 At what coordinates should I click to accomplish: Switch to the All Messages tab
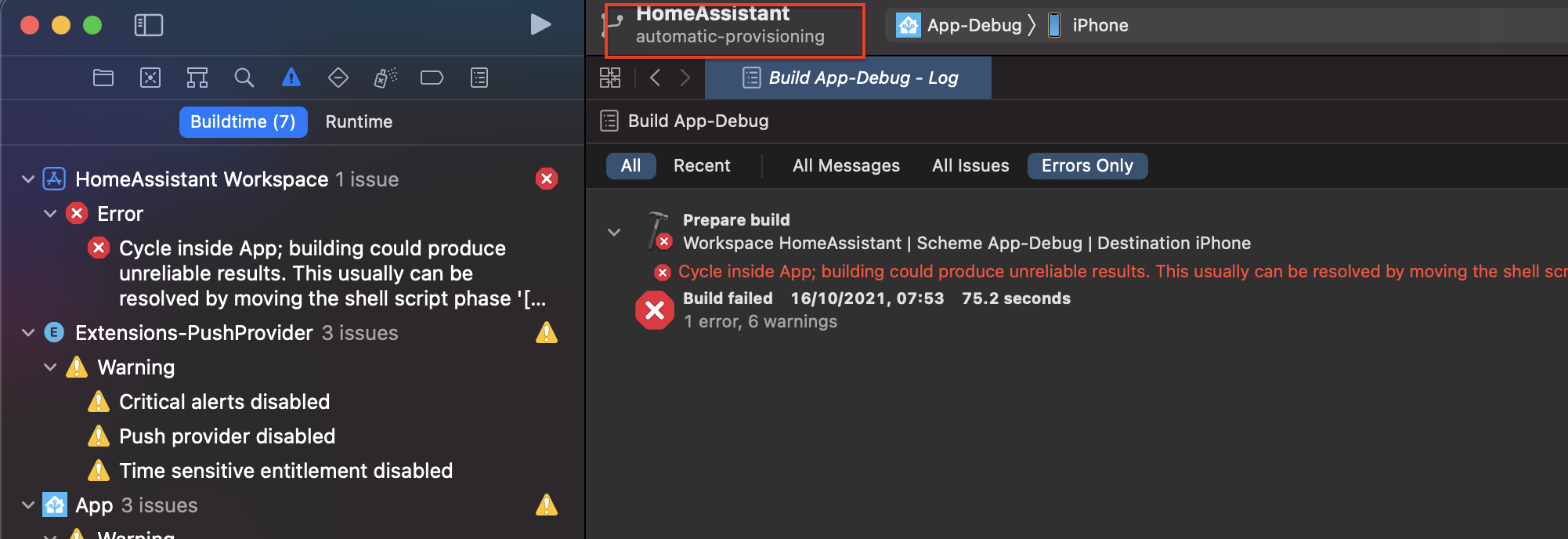[x=846, y=165]
